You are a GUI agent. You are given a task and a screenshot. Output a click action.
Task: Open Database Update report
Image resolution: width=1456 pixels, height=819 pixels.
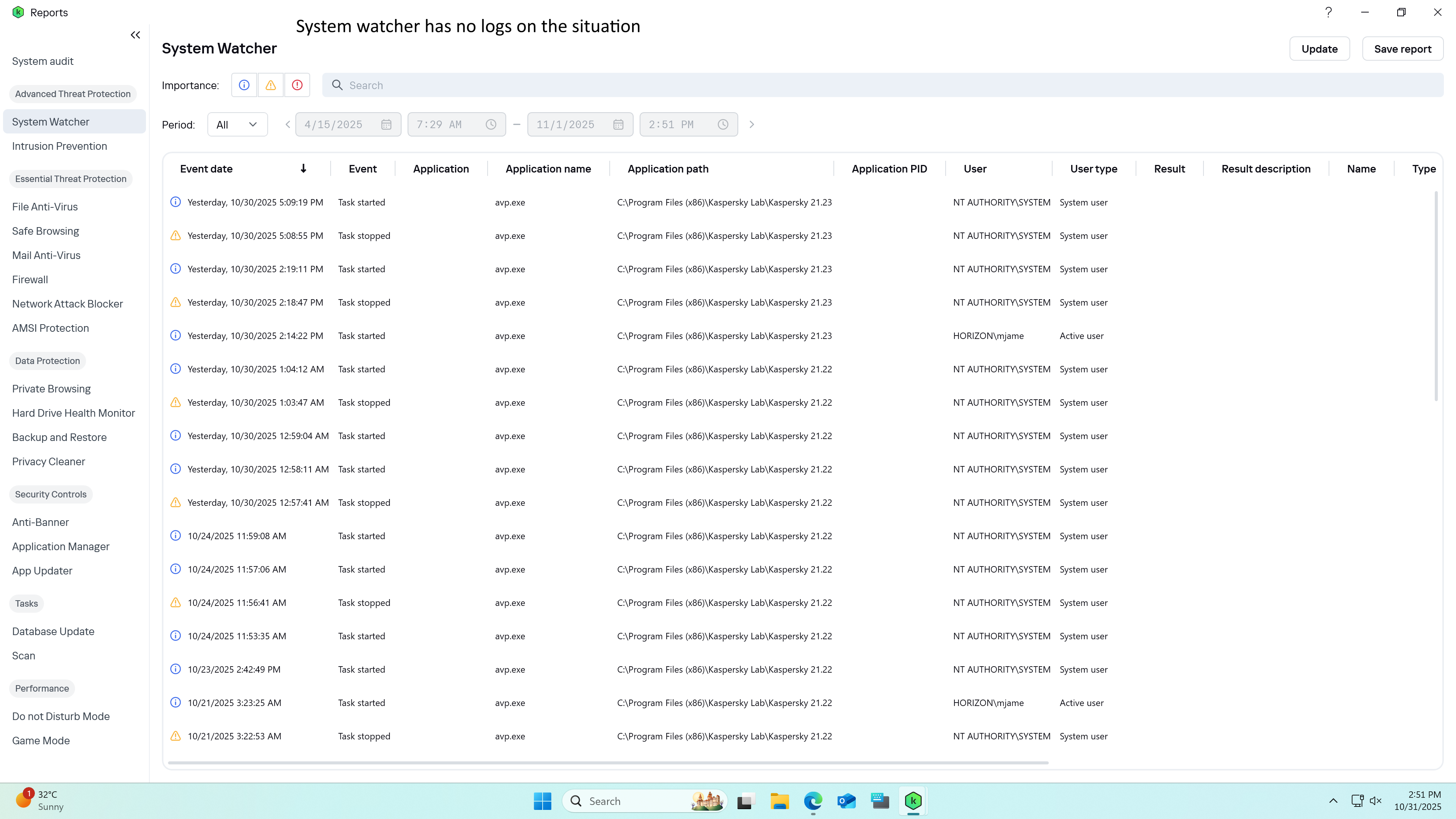pyautogui.click(x=53, y=631)
